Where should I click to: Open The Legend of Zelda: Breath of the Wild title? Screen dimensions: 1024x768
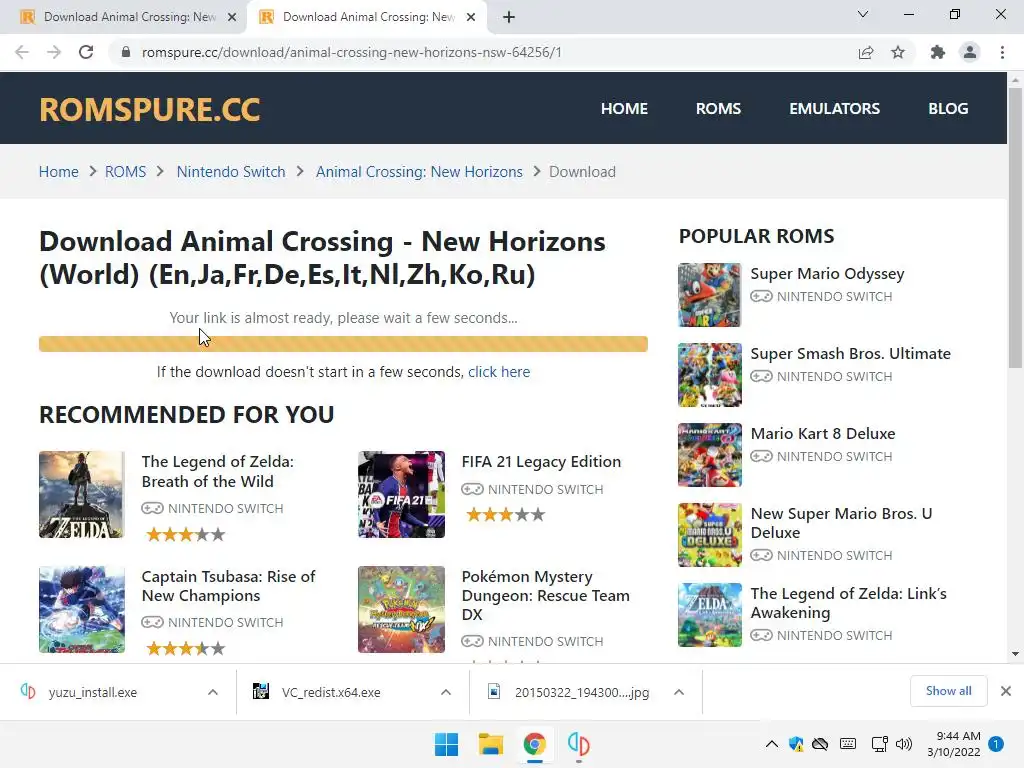pyautogui.click(x=217, y=472)
